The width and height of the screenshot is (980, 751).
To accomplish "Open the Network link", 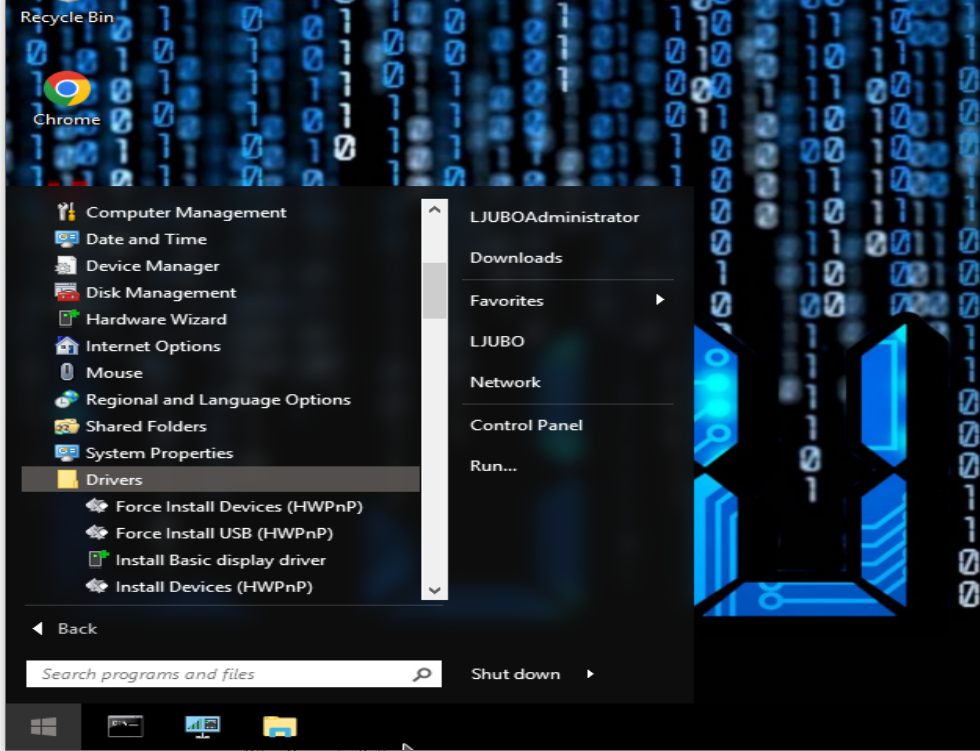I will click(x=505, y=382).
